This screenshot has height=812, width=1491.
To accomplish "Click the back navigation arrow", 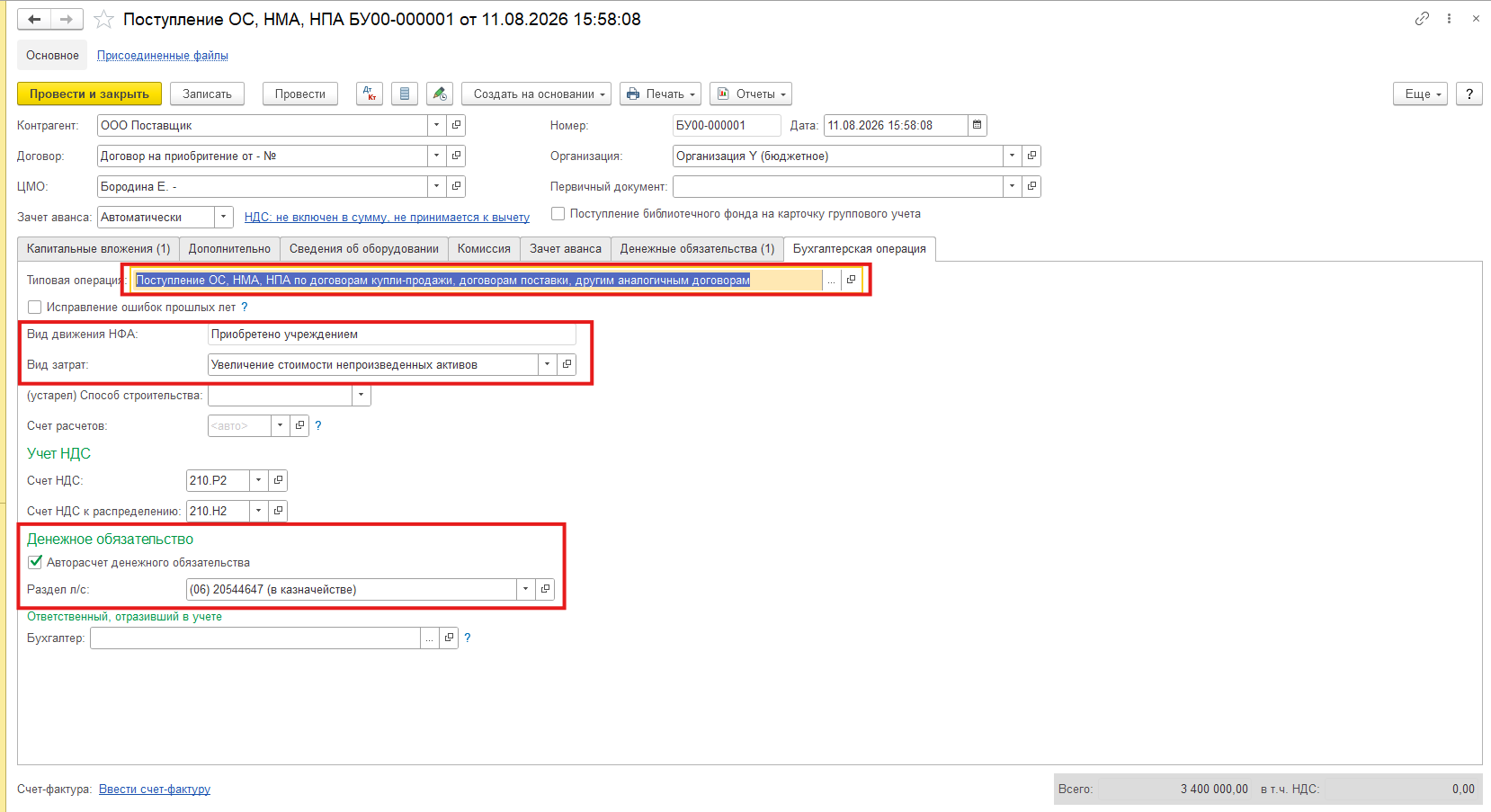I will point(34,19).
